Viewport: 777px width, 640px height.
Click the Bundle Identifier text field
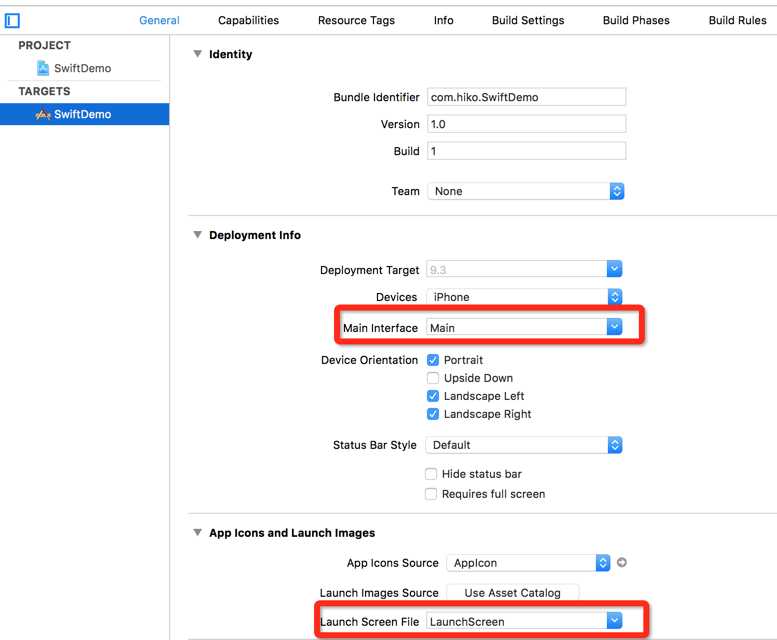click(526, 97)
